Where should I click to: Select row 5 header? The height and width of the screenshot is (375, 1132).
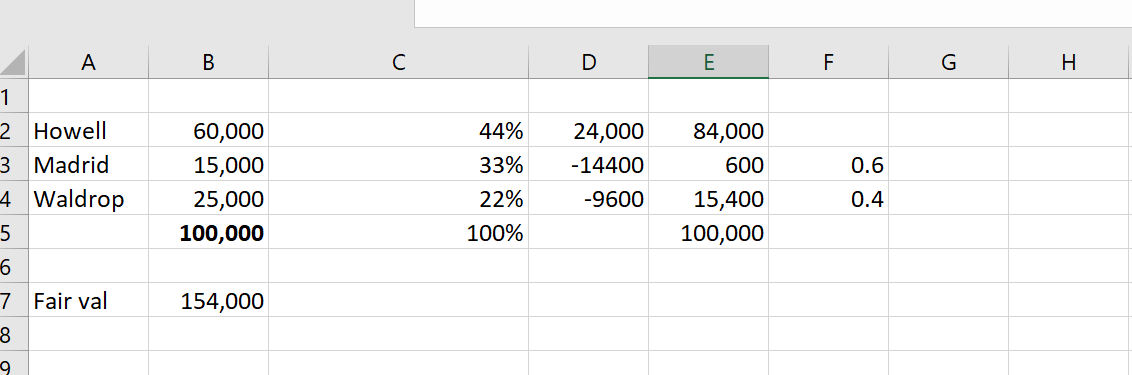14,232
